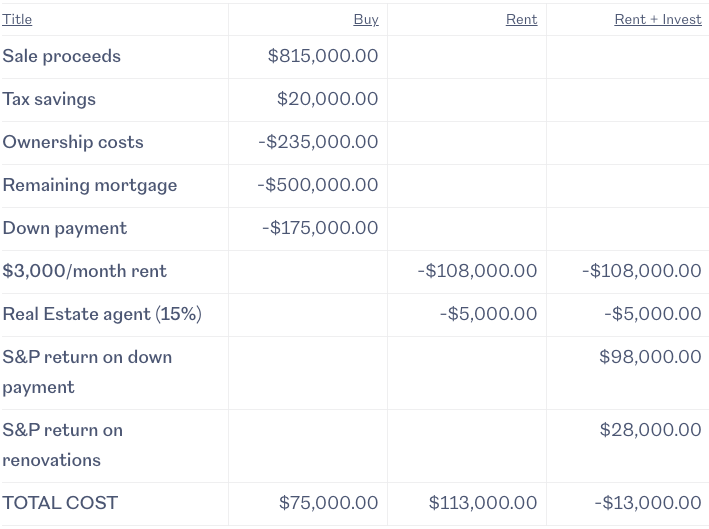Select the Down payment -$175,000.00 cell
The height and width of the screenshot is (529, 709).
click(x=320, y=228)
